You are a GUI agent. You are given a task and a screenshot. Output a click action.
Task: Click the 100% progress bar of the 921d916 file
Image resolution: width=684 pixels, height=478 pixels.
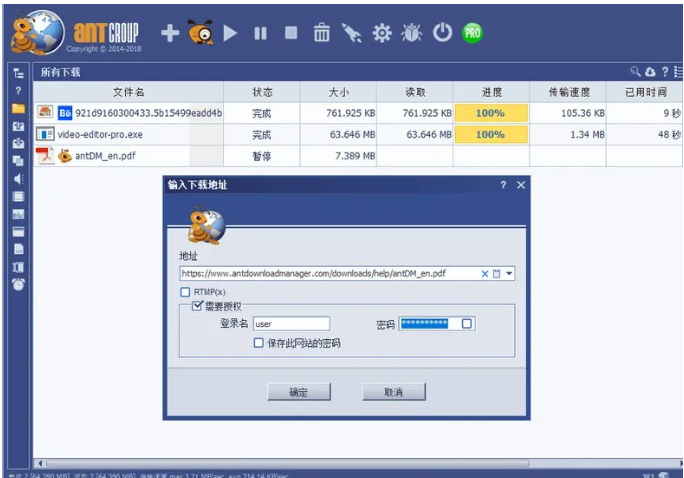click(x=491, y=113)
